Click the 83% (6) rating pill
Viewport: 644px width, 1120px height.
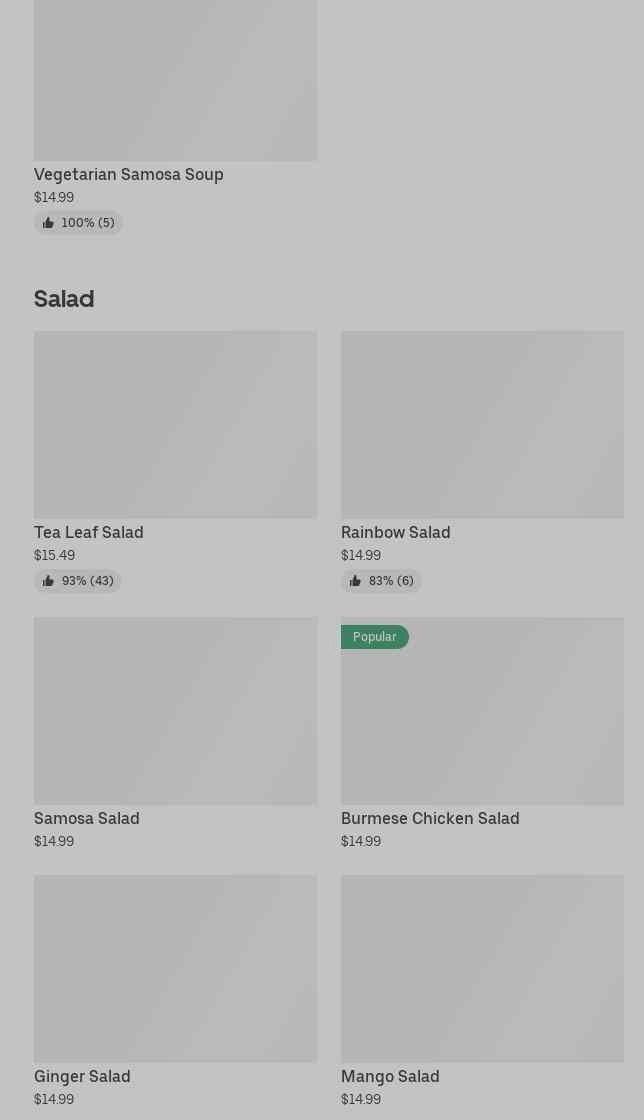[x=381, y=581]
